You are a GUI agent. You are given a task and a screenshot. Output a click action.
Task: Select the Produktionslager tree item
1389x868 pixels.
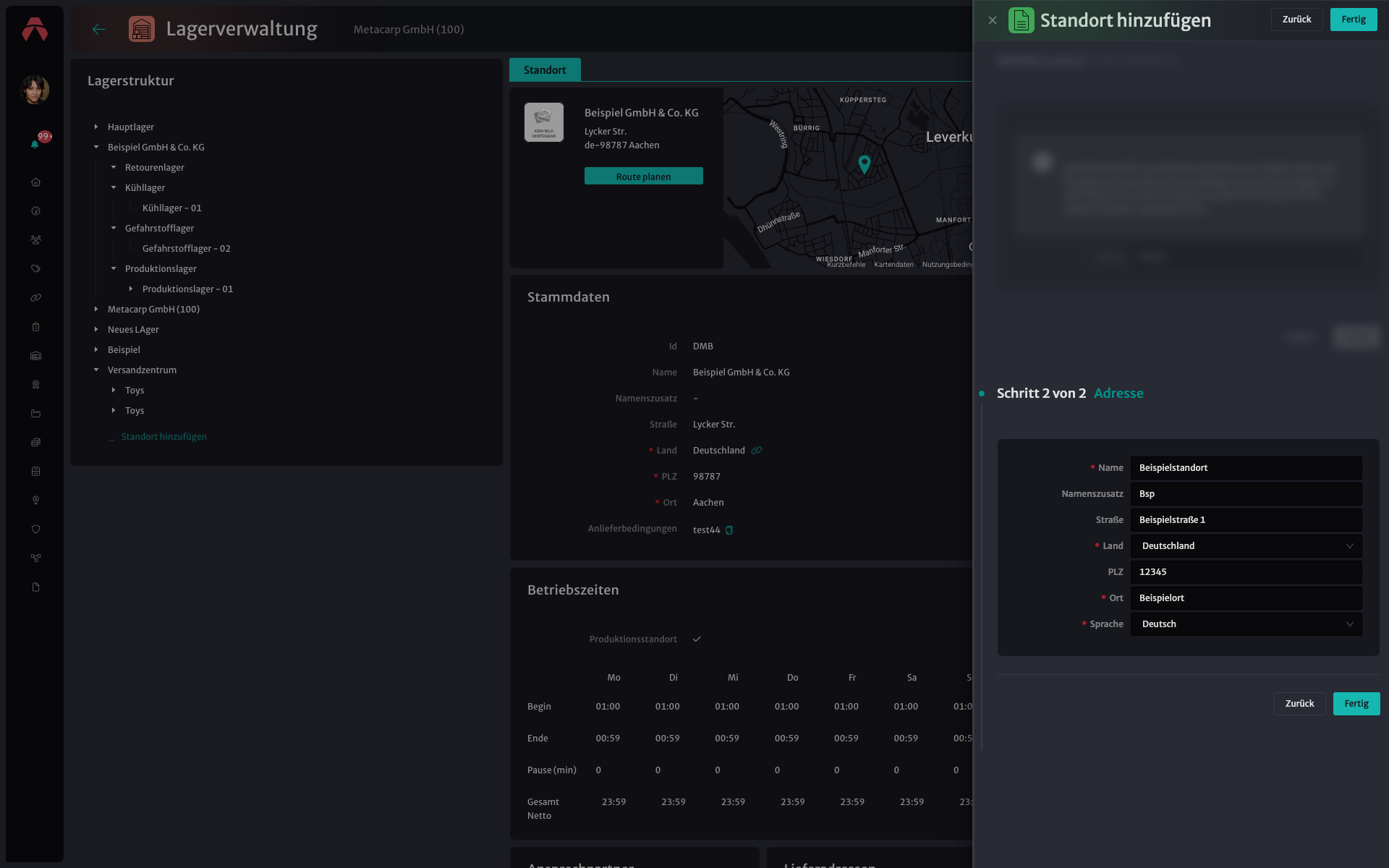161,269
